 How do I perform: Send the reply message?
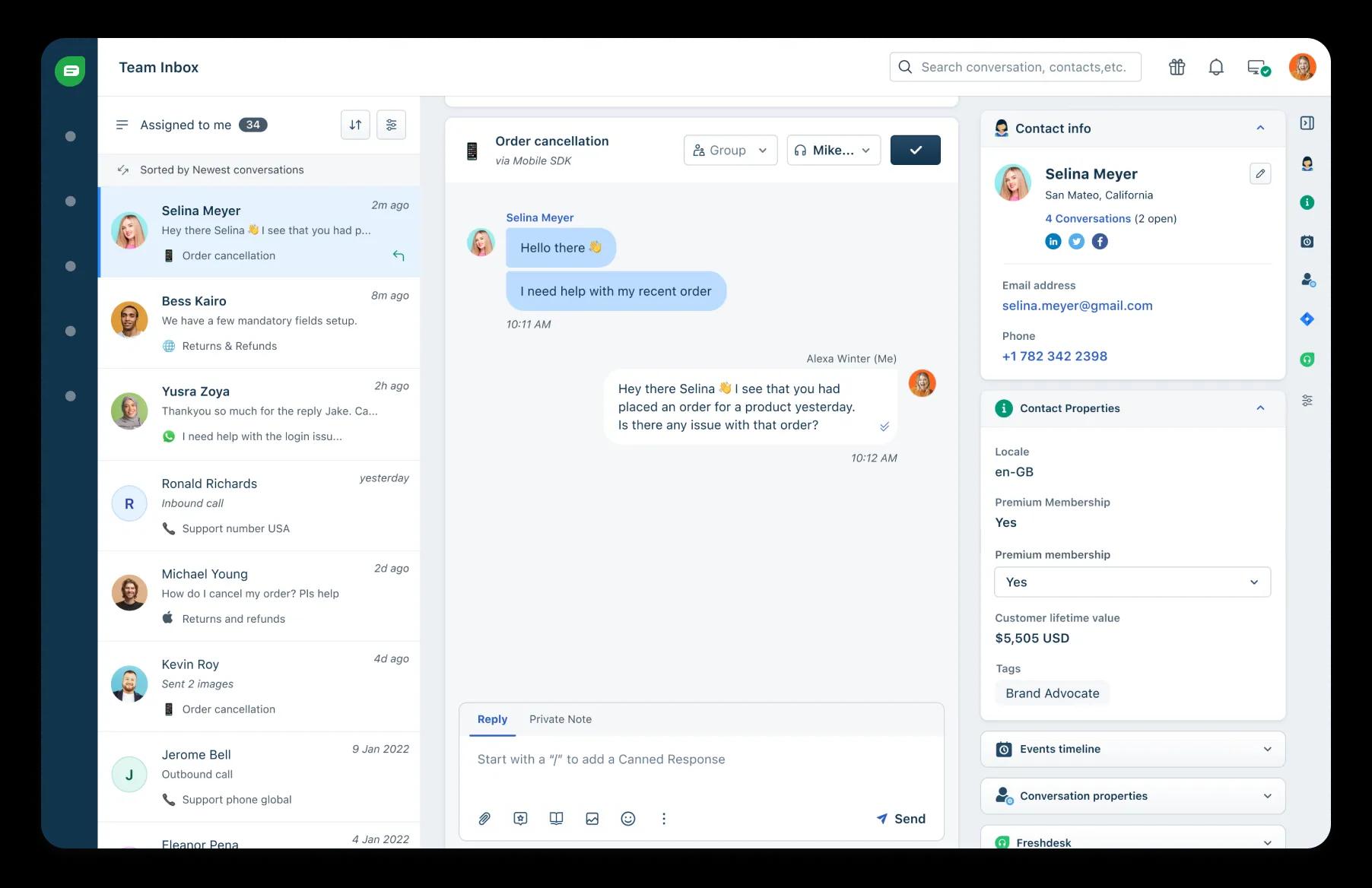point(901,819)
